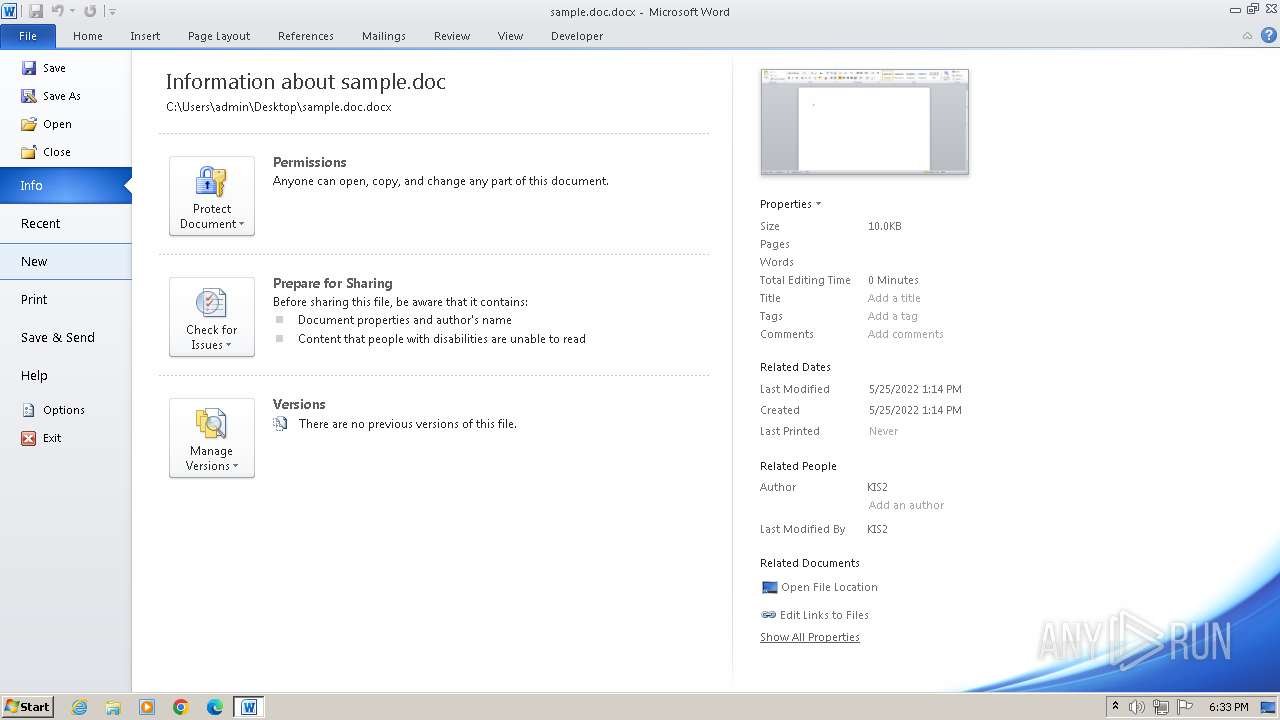The height and width of the screenshot is (720, 1280).
Task: Go to the Review ribbon tab
Action: 452,36
